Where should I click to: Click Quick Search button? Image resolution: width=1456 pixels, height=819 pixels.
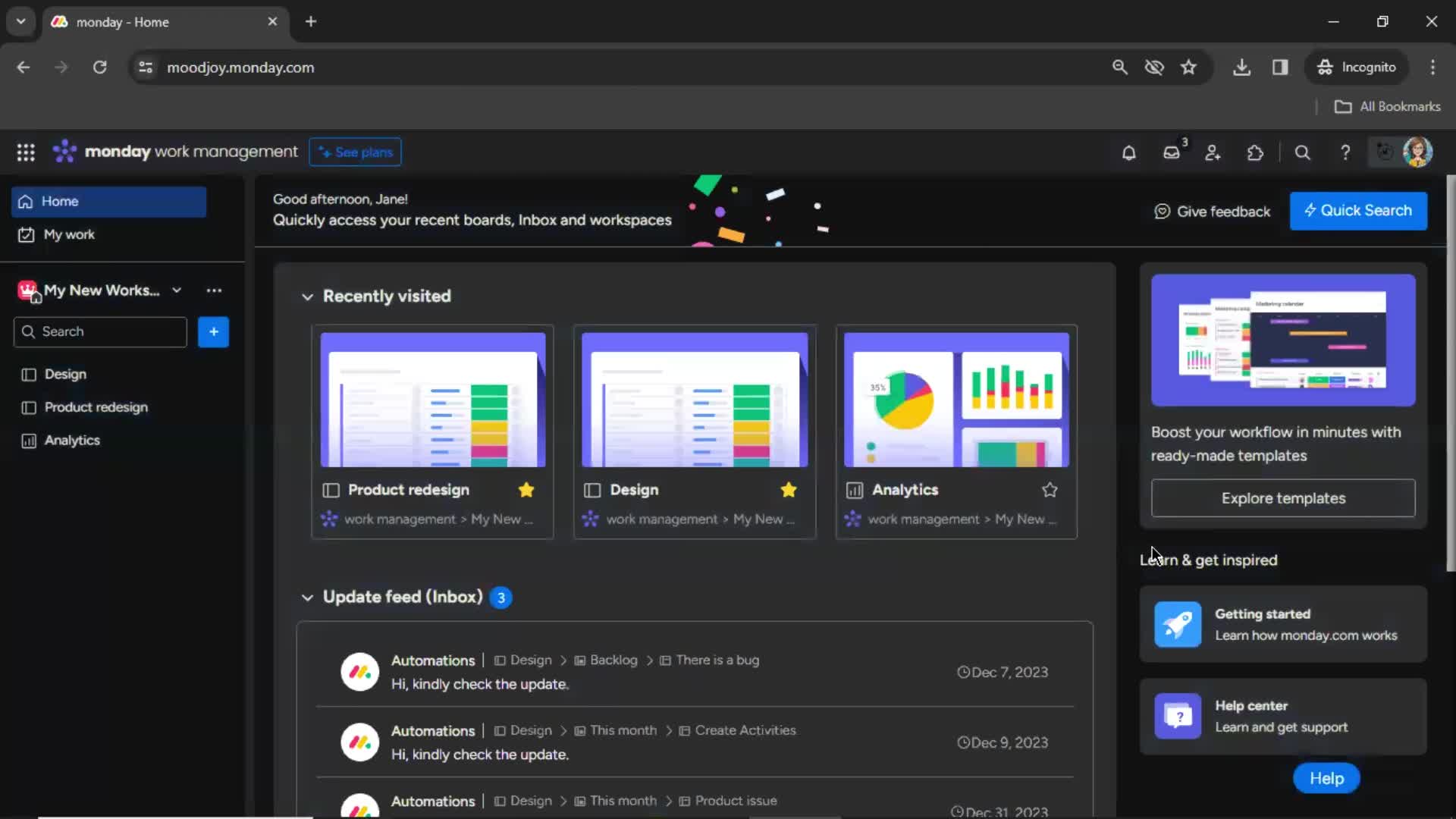click(1358, 210)
